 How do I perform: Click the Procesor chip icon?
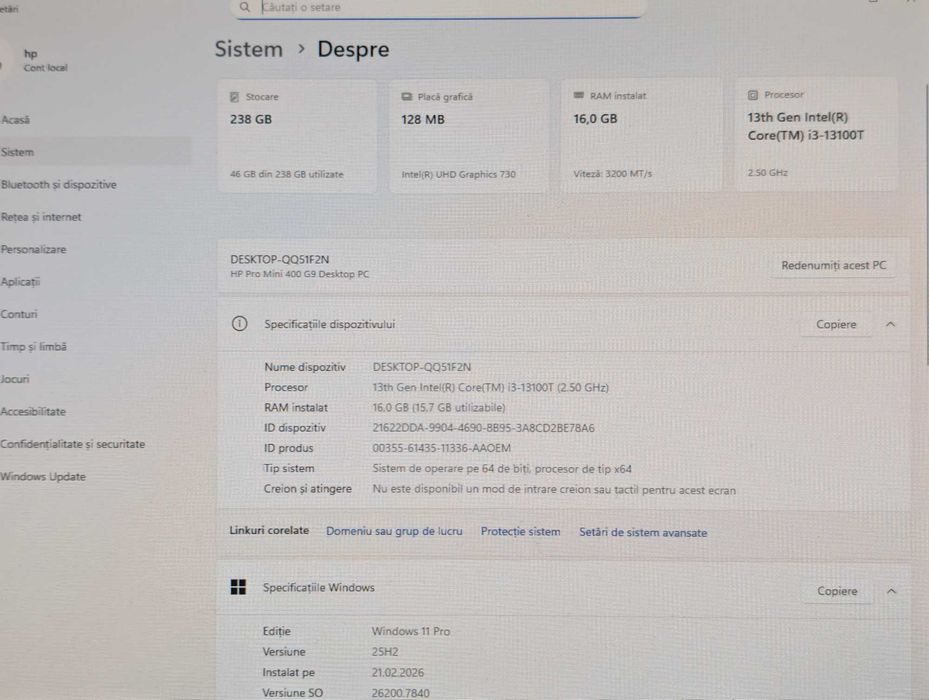click(752, 95)
